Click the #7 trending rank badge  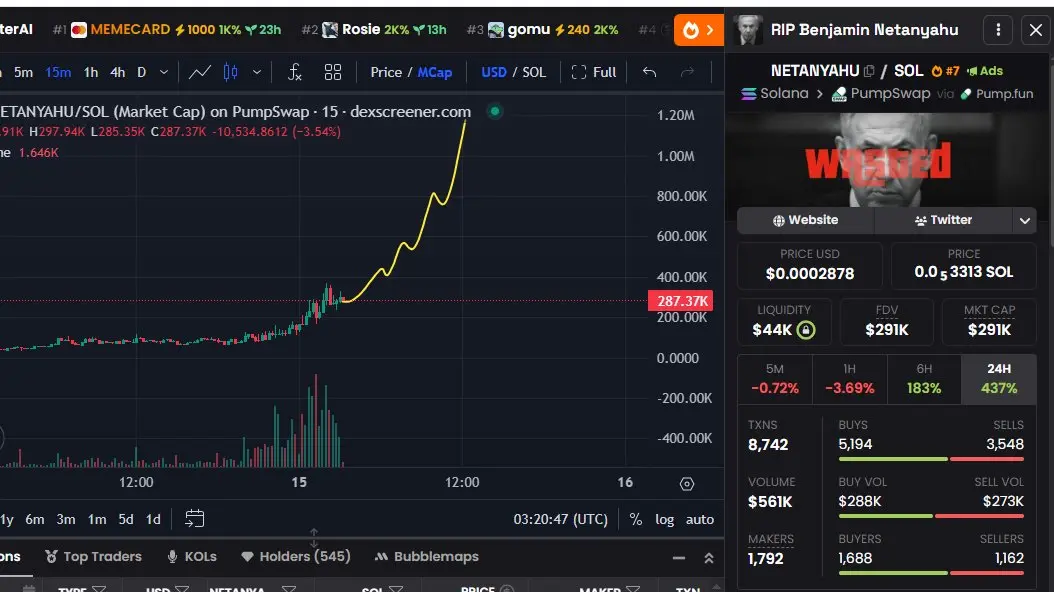(945, 71)
